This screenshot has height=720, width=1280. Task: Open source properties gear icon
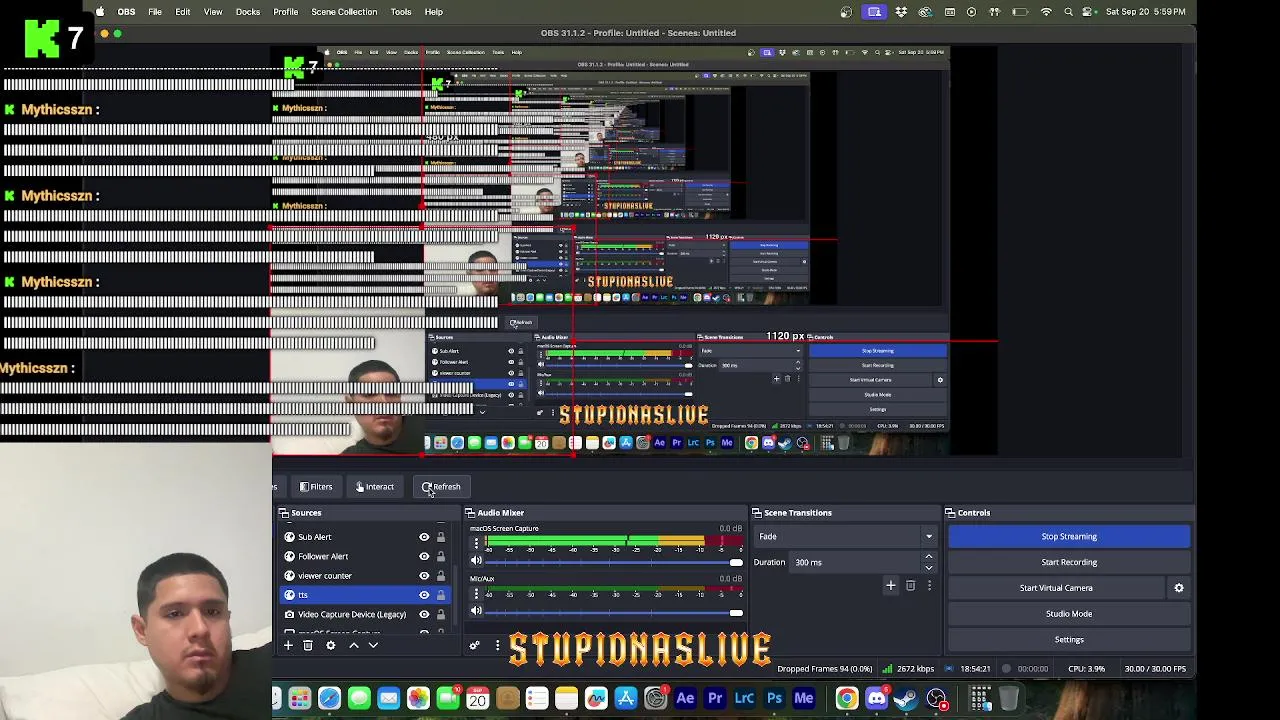coord(330,645)
